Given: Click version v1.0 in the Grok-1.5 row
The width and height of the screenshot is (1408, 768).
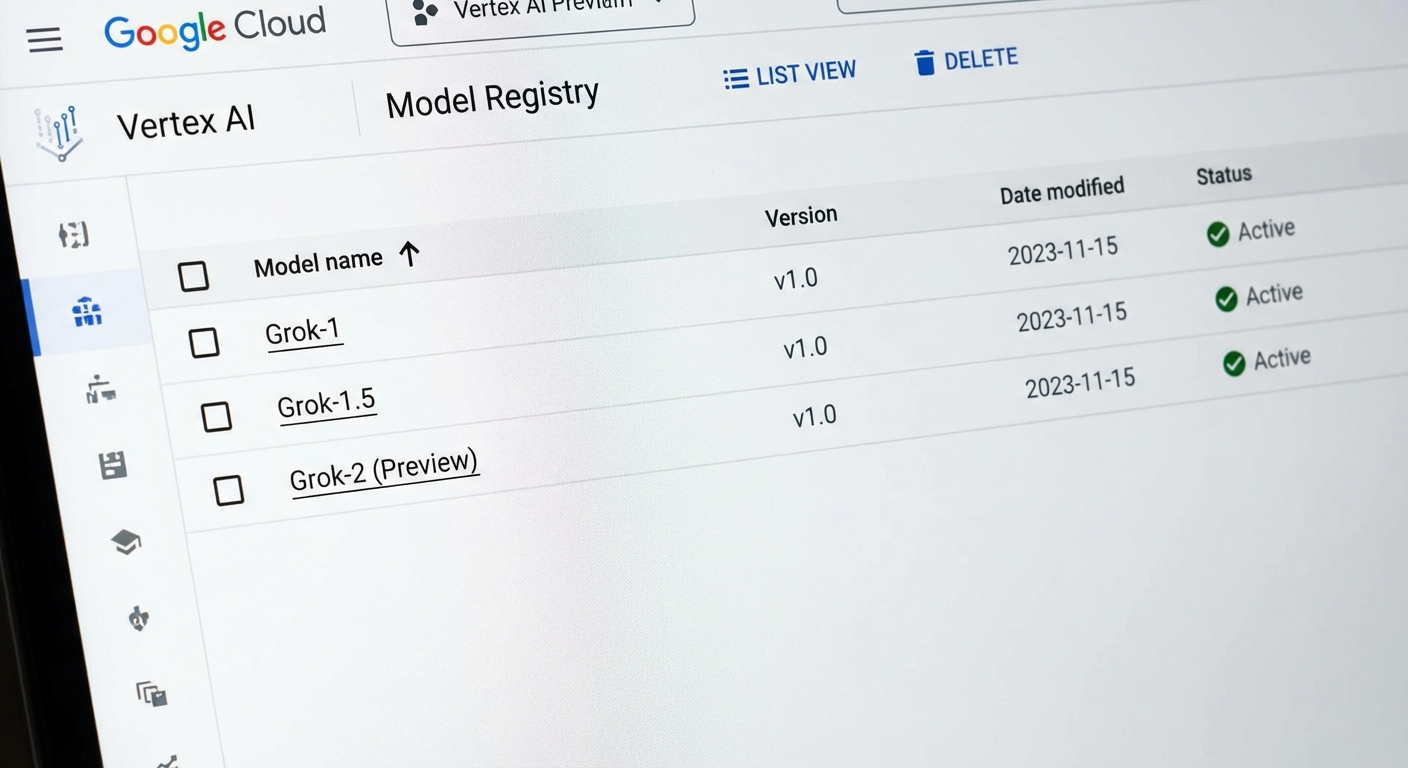Looking at the screenshot, I should click(805, 348).
